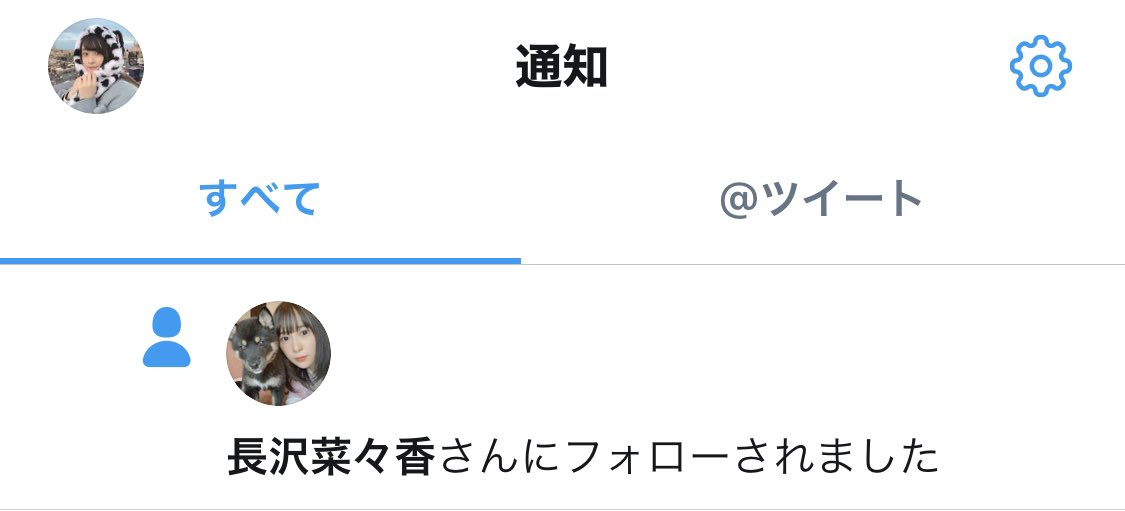Switch to the すべて tab
Viewport: 1125px width, 511px height.
(x=260, y=198)
